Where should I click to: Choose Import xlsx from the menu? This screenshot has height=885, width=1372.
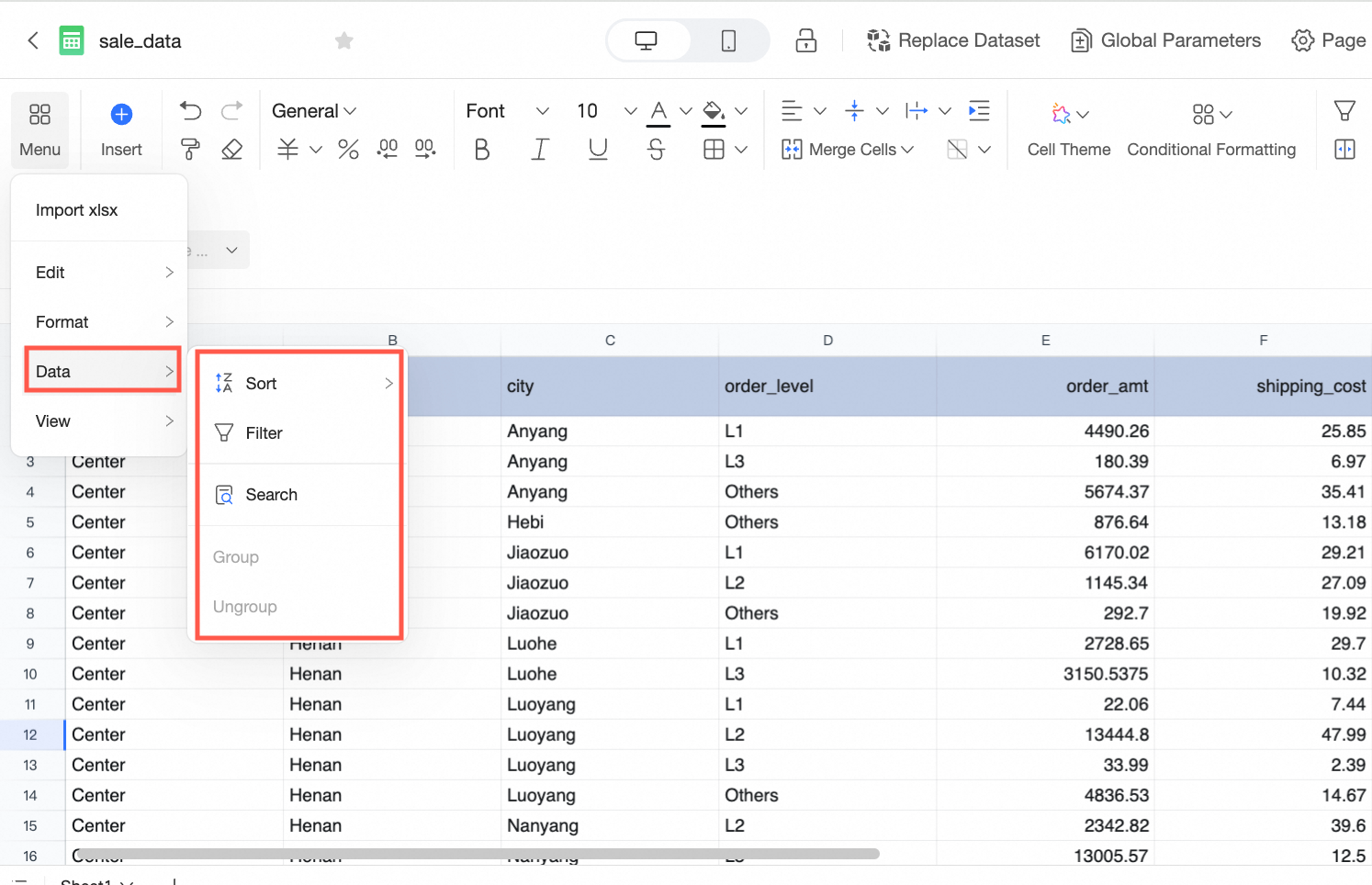tap(99, 210)
